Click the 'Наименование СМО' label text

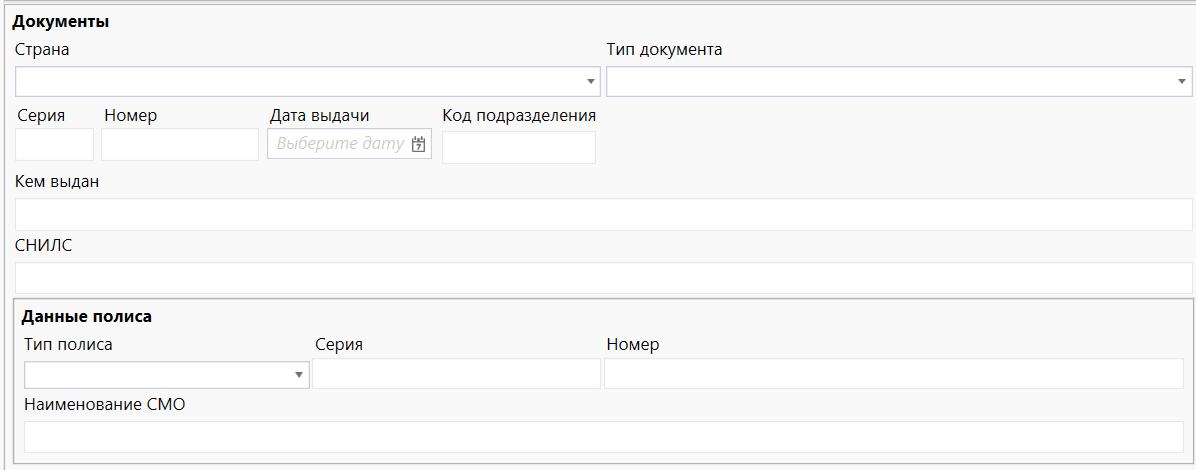105,405
